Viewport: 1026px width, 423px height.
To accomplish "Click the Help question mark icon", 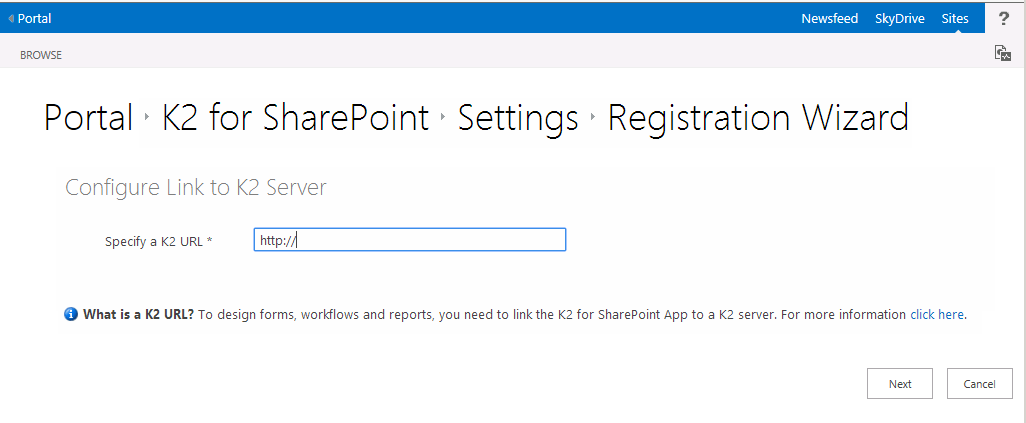I will (x=1004, y=18).
